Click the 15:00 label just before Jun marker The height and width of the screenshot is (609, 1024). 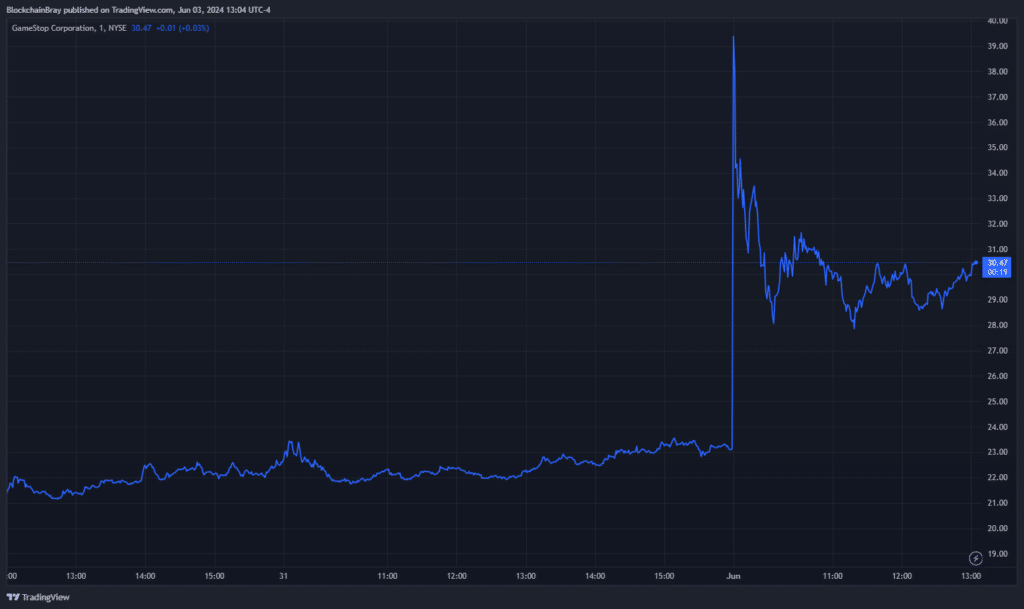pyautogui.click(x=664, y=576)
